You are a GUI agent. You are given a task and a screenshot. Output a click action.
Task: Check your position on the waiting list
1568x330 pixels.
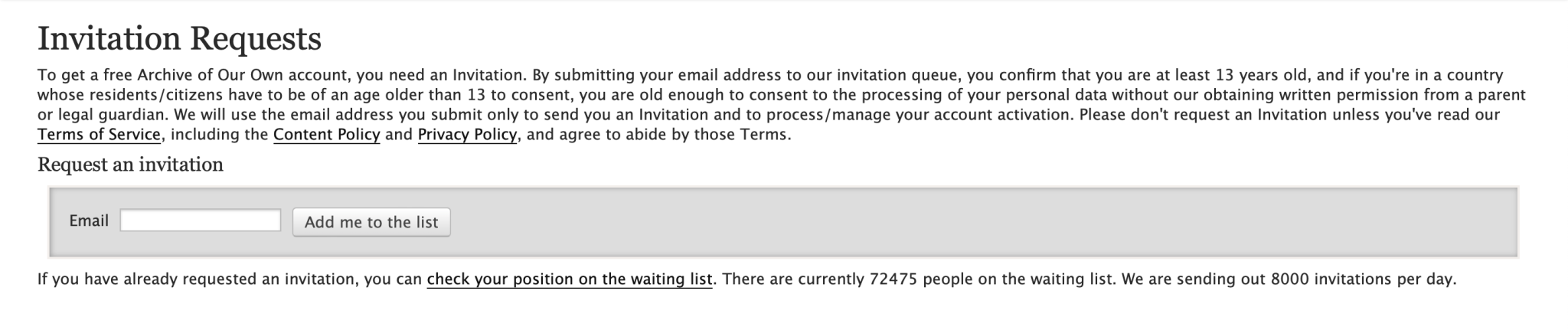569,279
